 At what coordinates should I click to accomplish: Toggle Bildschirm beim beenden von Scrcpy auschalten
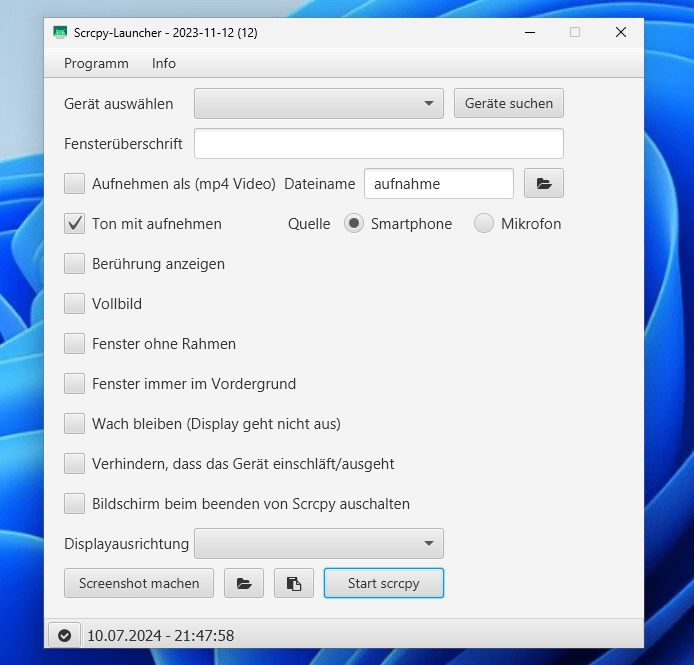[x=74, y=504]
